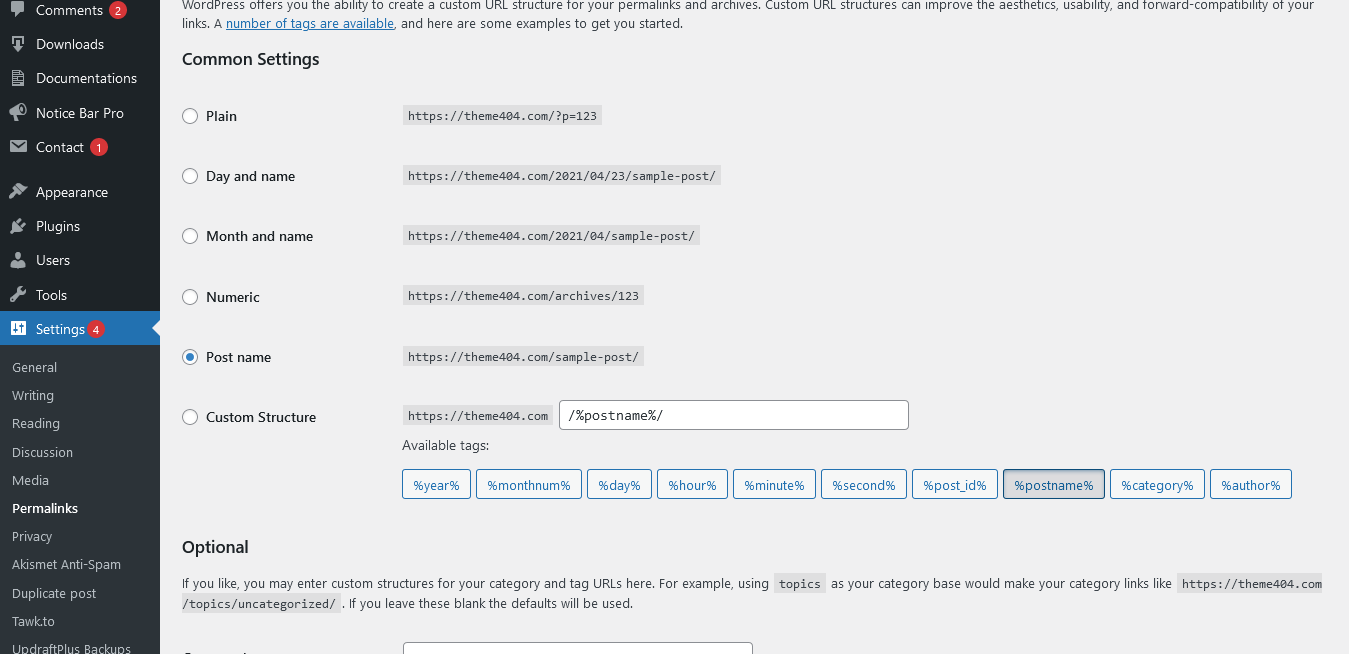Insert the %hour% tag
This screenshot has width=1349, height=654.
click(x=692, y=485)
